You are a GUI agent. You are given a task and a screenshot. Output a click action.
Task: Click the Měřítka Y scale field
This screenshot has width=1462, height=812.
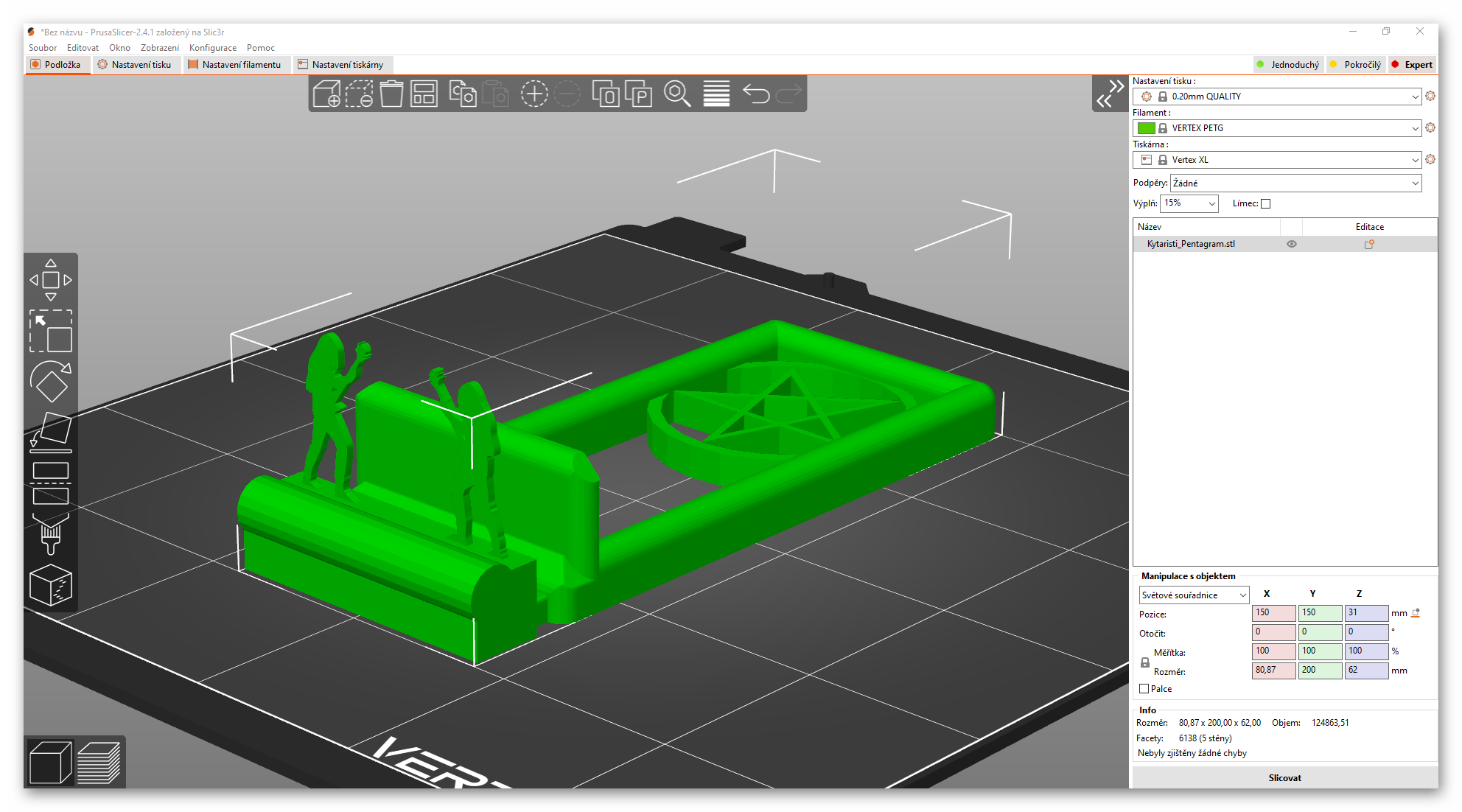tap(1320, 651)
